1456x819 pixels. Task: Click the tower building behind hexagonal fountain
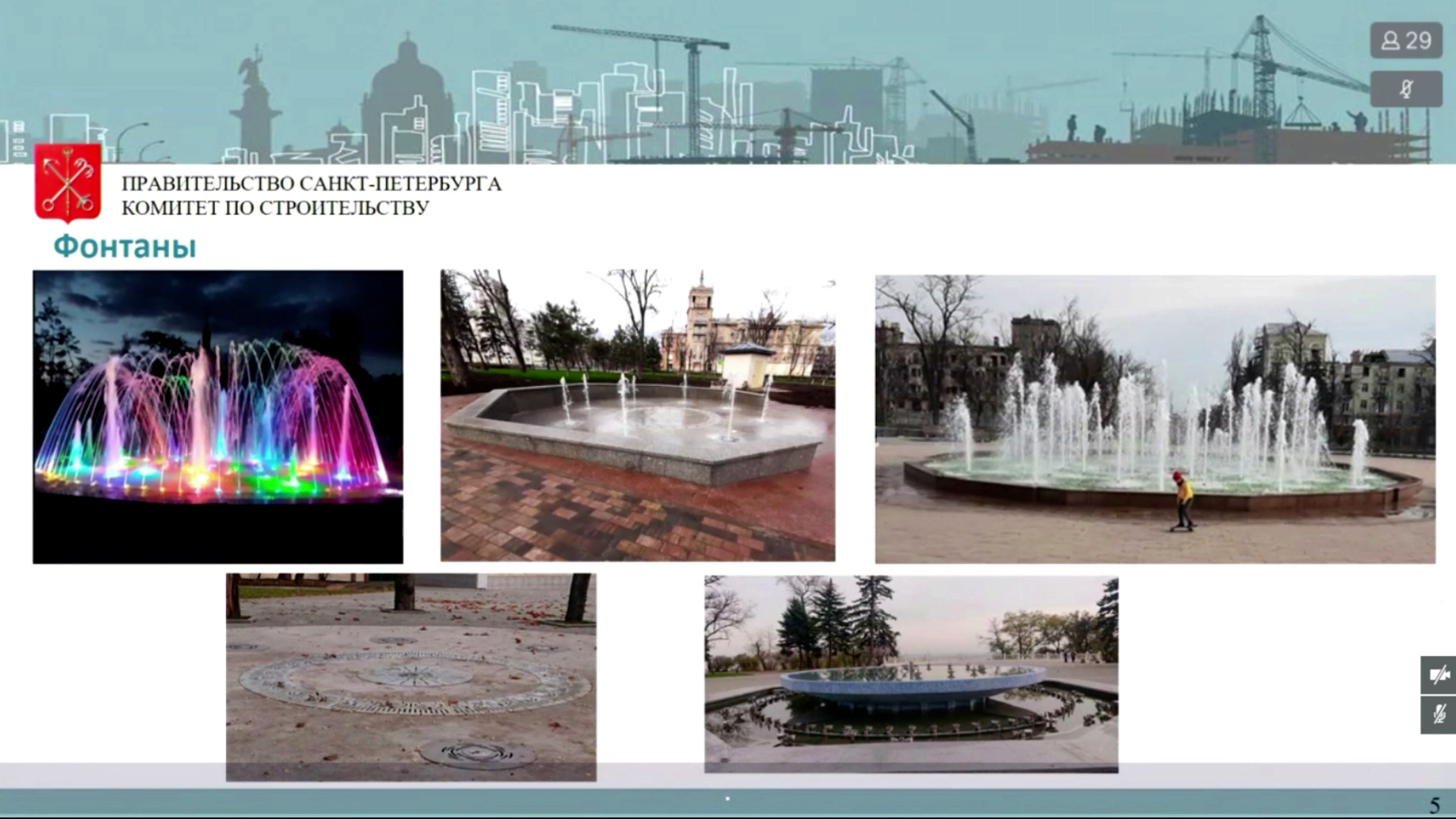coord(701,311)
